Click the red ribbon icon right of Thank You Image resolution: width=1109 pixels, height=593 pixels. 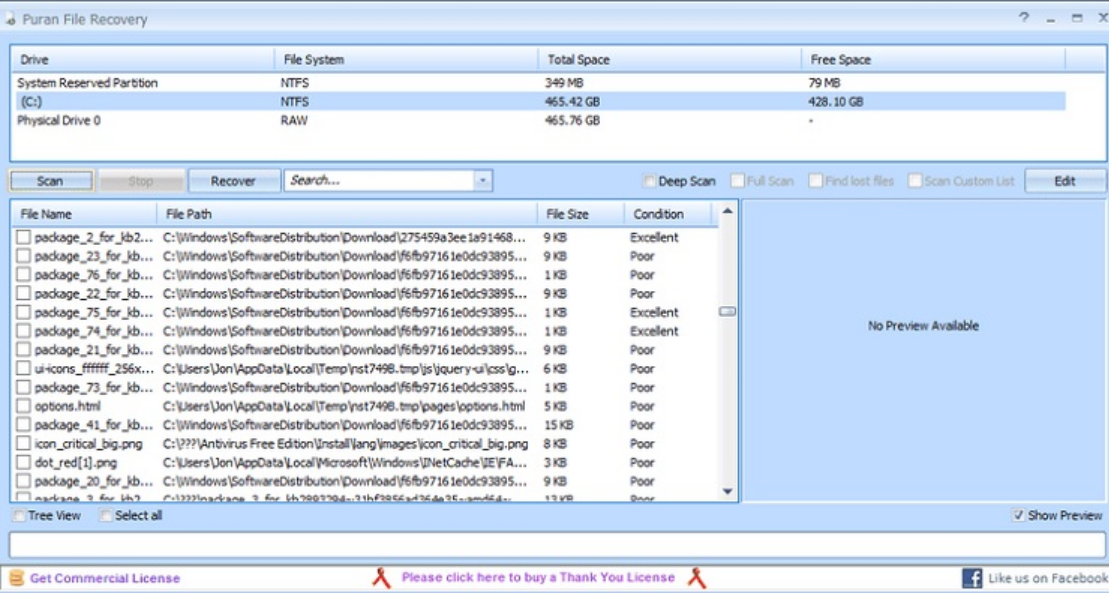tap(697, 578)
